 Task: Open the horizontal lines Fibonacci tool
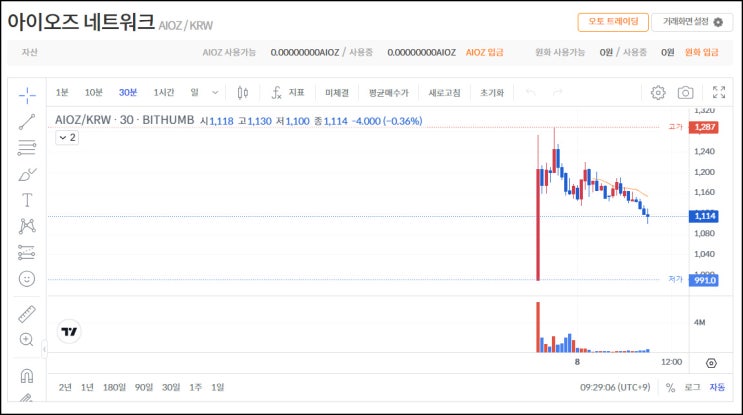coord(27,148)
